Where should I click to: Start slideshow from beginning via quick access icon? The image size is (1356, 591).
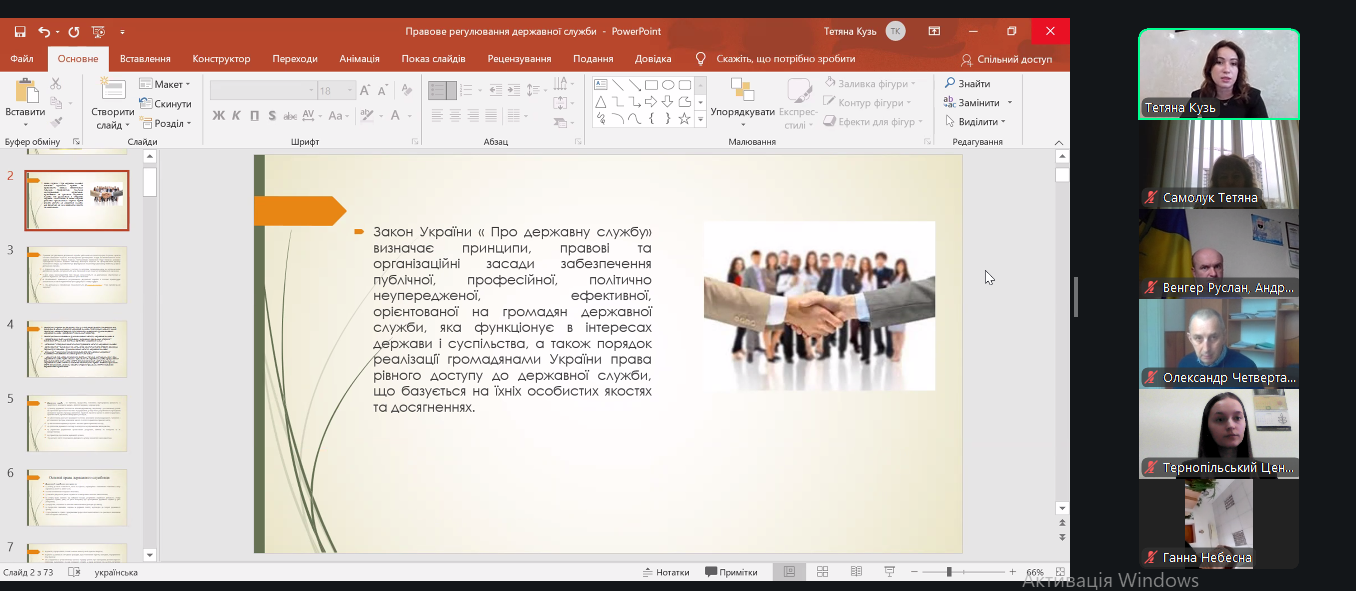[98, 32]
